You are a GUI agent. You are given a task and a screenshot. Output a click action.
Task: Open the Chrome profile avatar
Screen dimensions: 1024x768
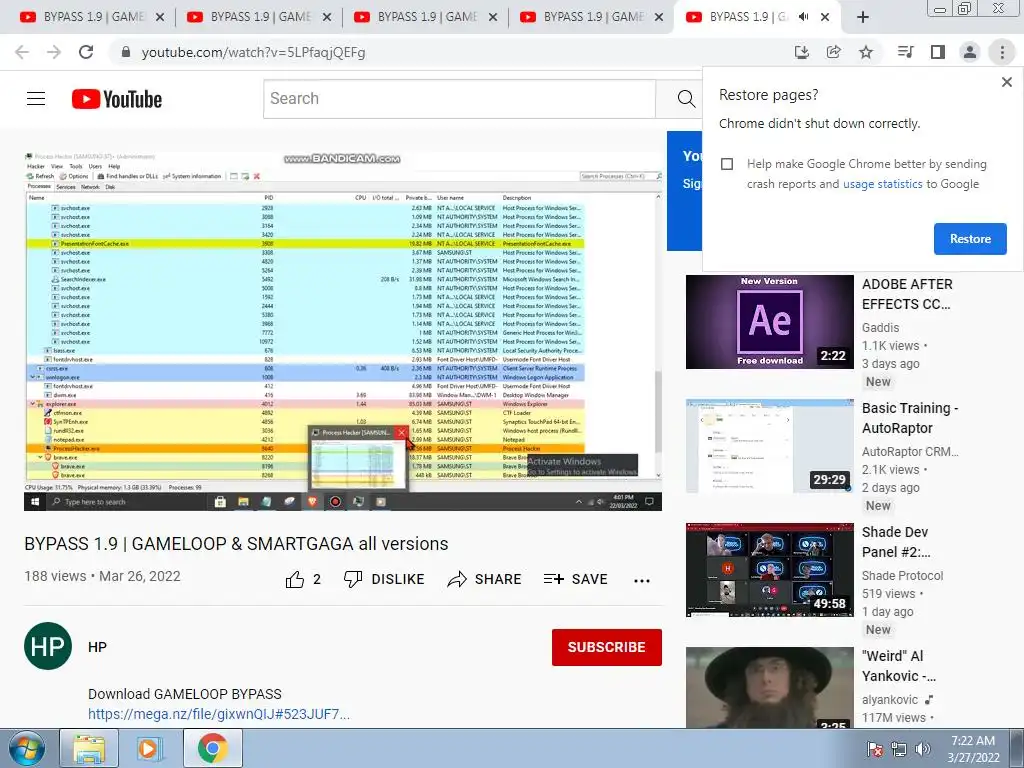click(x=970, y=52)
